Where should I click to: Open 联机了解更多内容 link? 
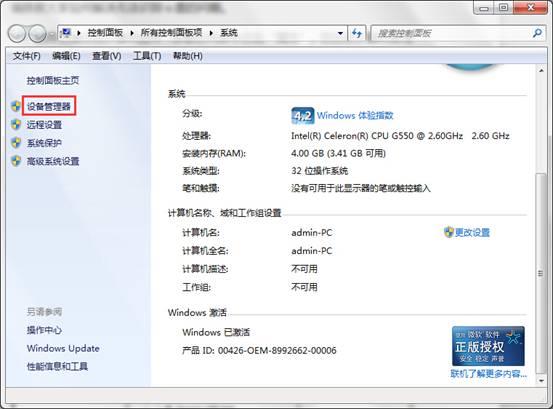[x=488, y=374]
